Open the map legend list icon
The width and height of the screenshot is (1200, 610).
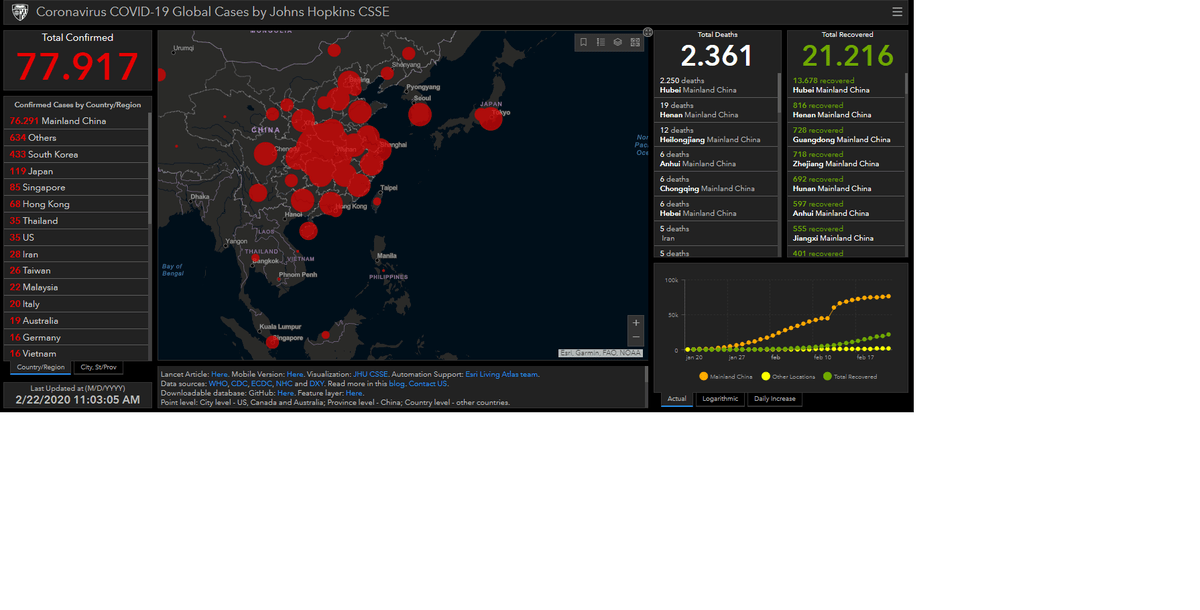point(601,42)
